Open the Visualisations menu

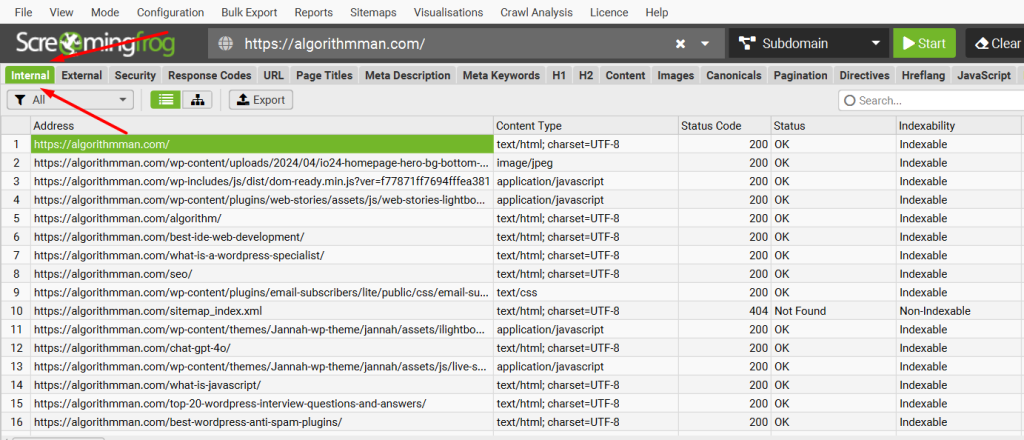[x=449, y=12]
